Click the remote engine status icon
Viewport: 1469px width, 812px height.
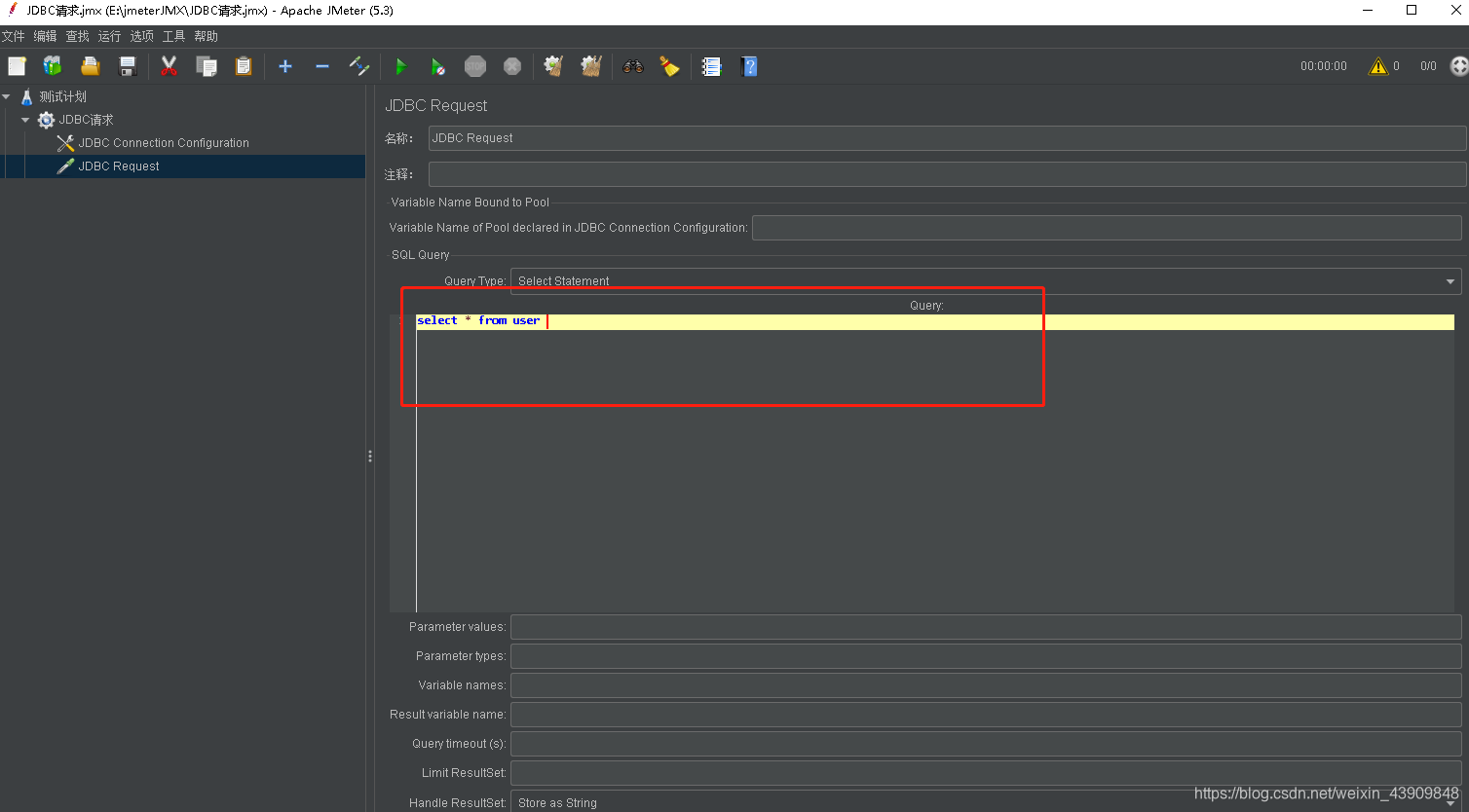pyautogui.click(x=1459, y=66)
